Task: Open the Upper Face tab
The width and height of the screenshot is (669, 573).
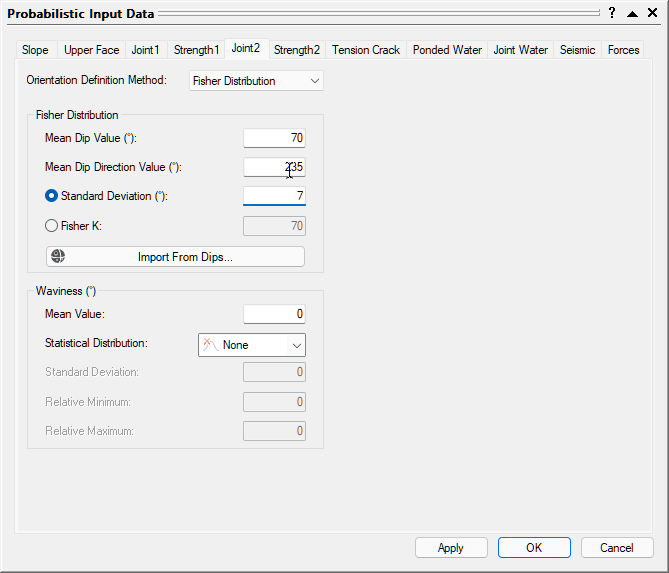Action: click(x=91, y=50)
